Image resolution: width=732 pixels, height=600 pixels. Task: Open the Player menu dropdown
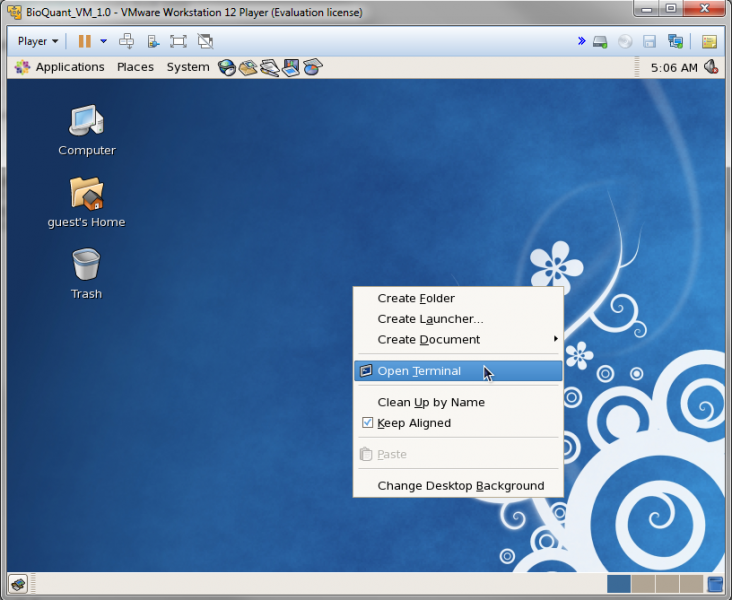click(x=38, y=42)
